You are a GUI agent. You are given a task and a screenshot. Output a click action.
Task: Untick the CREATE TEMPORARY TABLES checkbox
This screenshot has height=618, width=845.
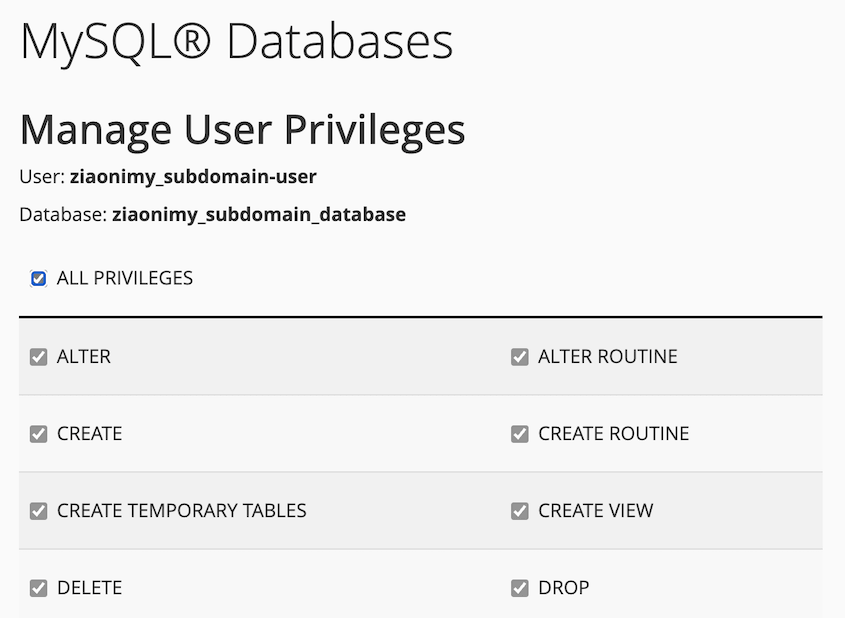point(39,511)
